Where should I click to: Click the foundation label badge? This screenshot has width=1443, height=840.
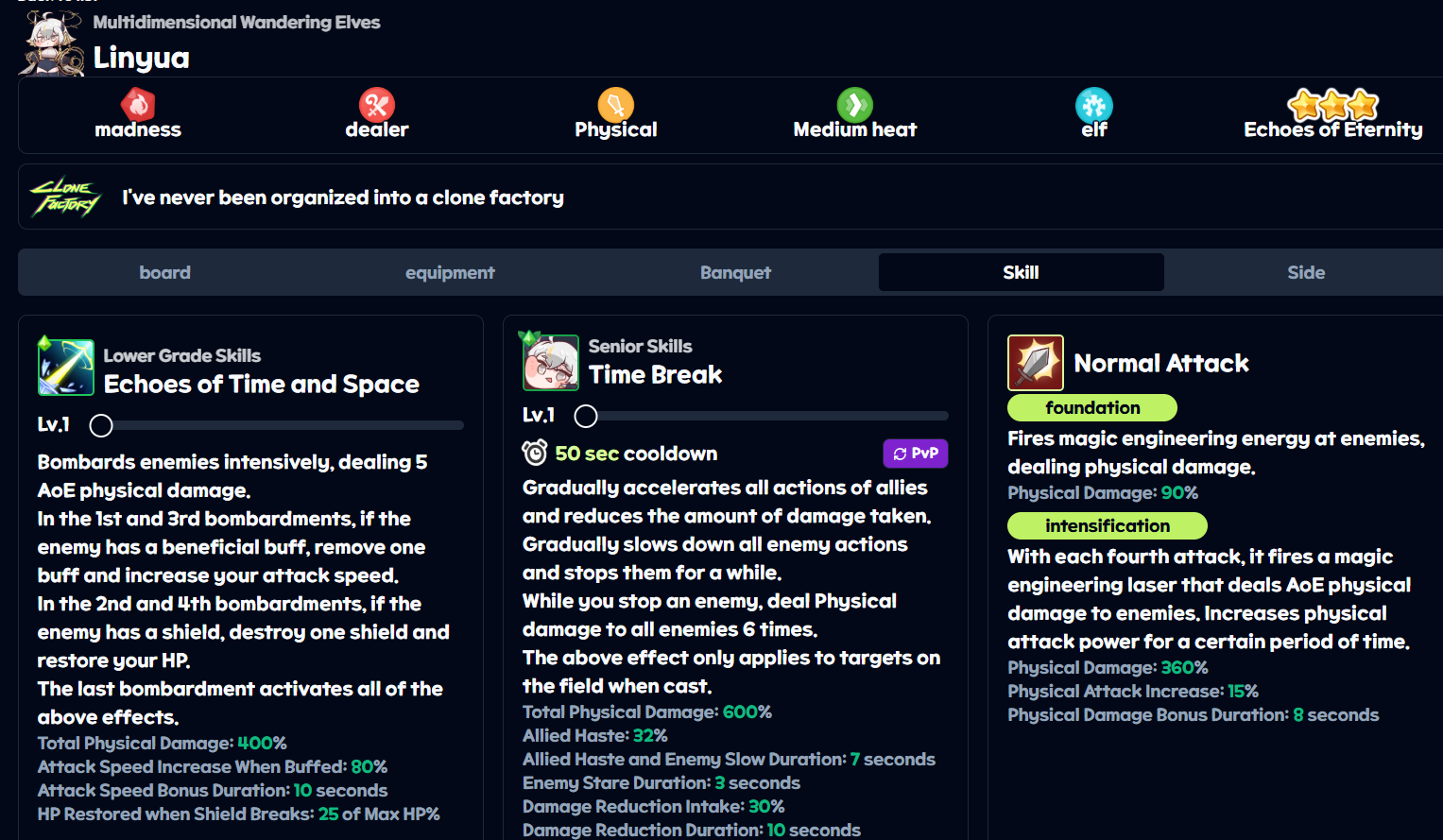click(1092, 407)
